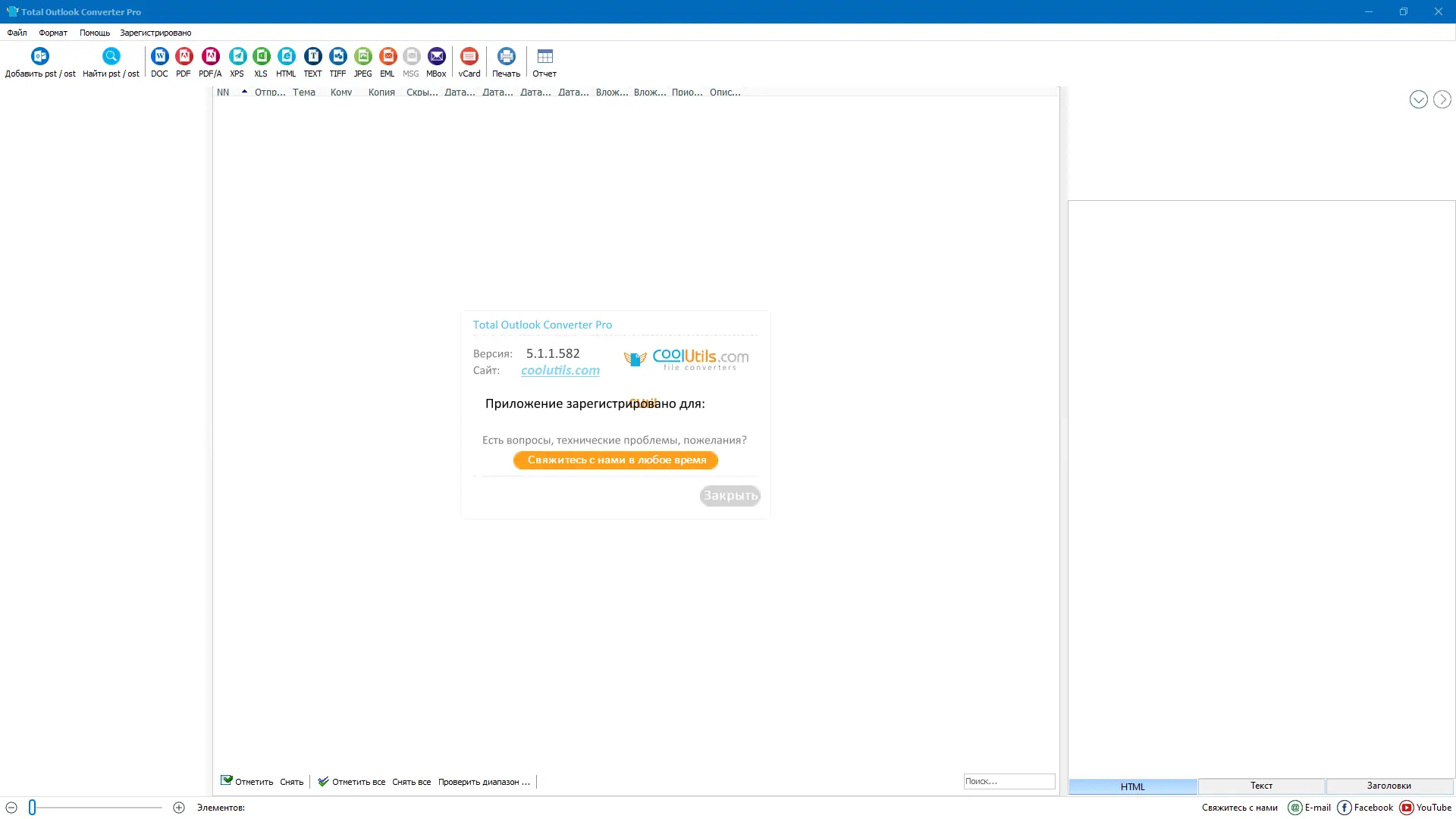Click the Print (Печать) icon
1456x819 pixels.
506,57
